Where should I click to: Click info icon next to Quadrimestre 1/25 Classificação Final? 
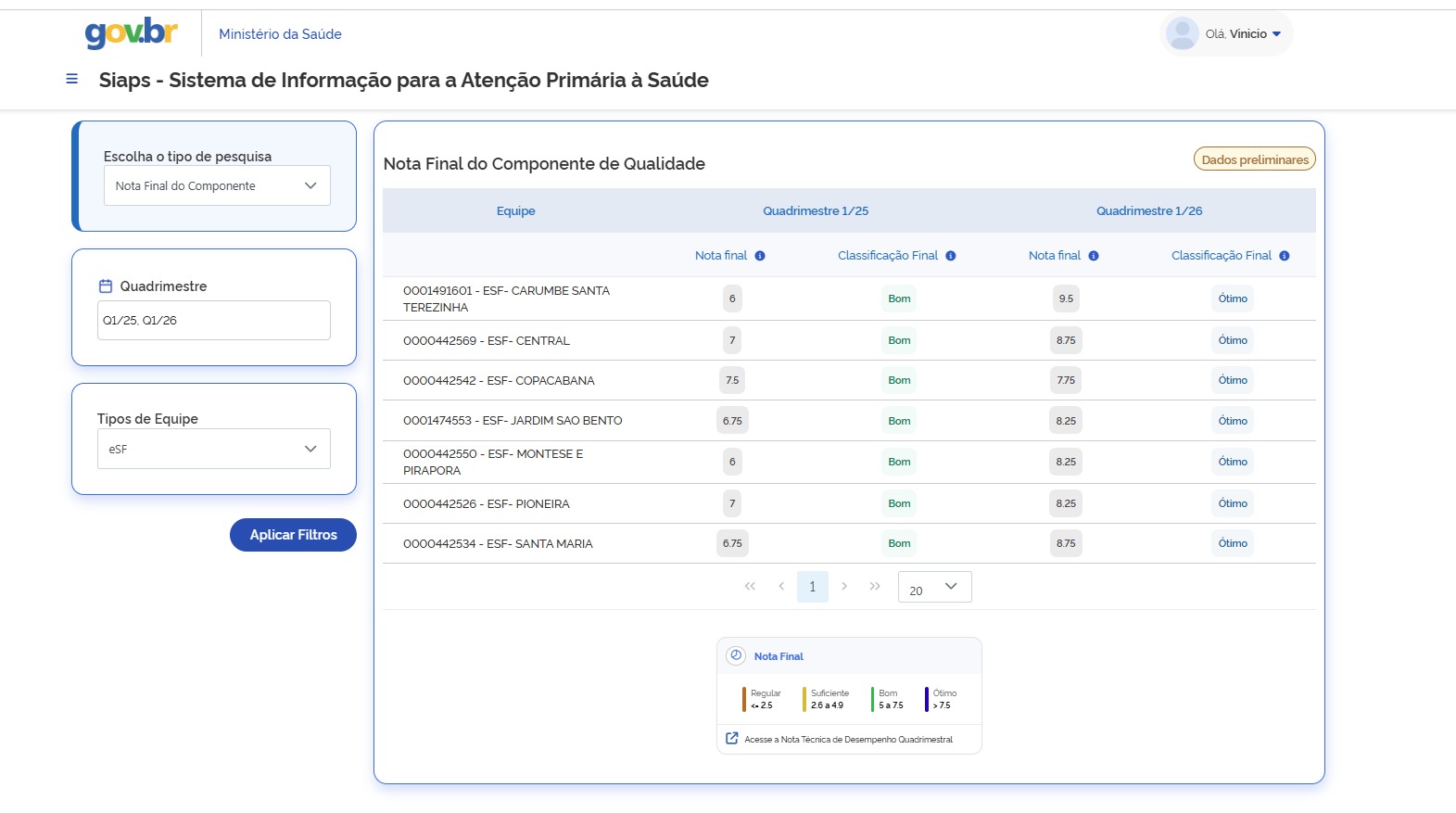(951, 256)
